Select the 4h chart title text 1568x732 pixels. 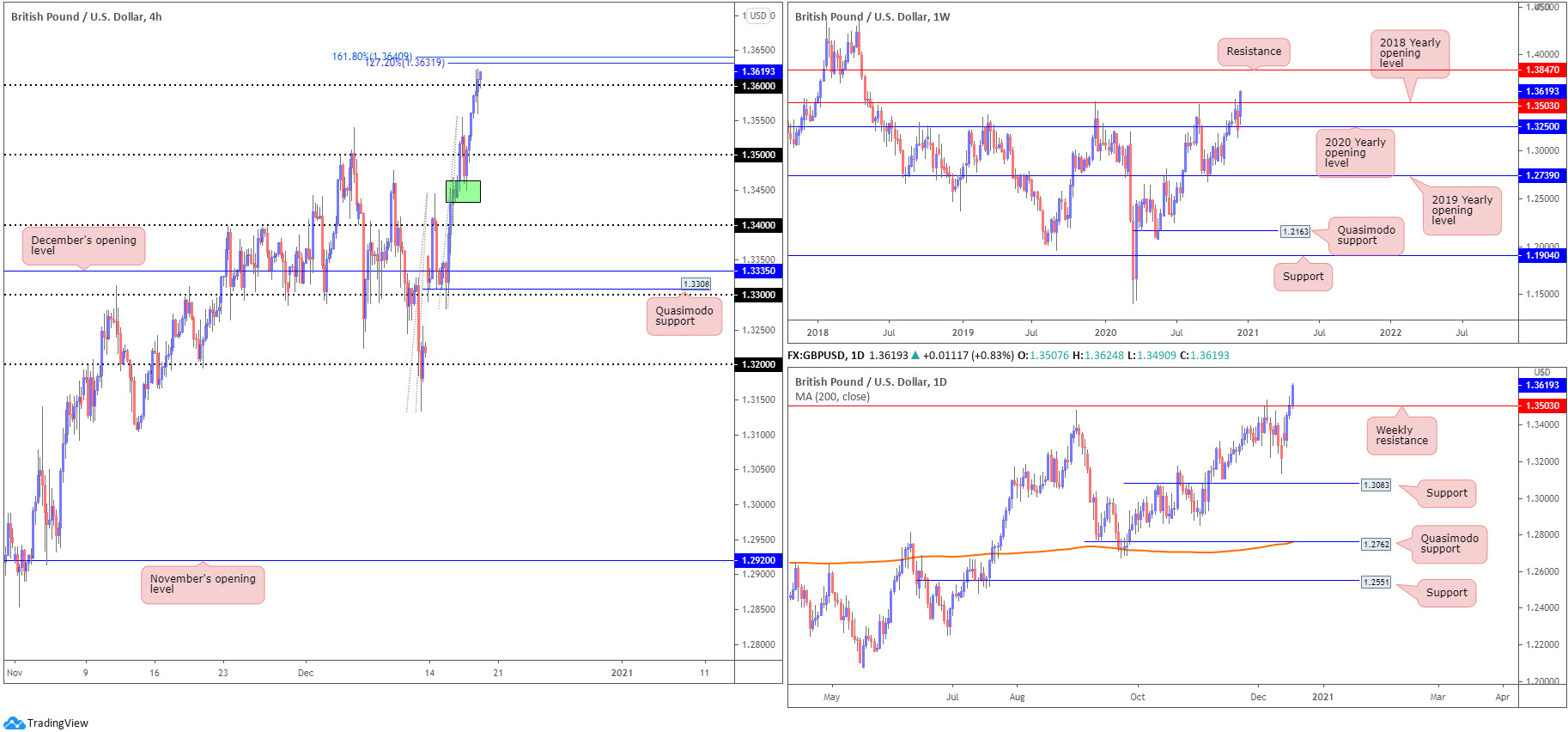coord(86,16)
